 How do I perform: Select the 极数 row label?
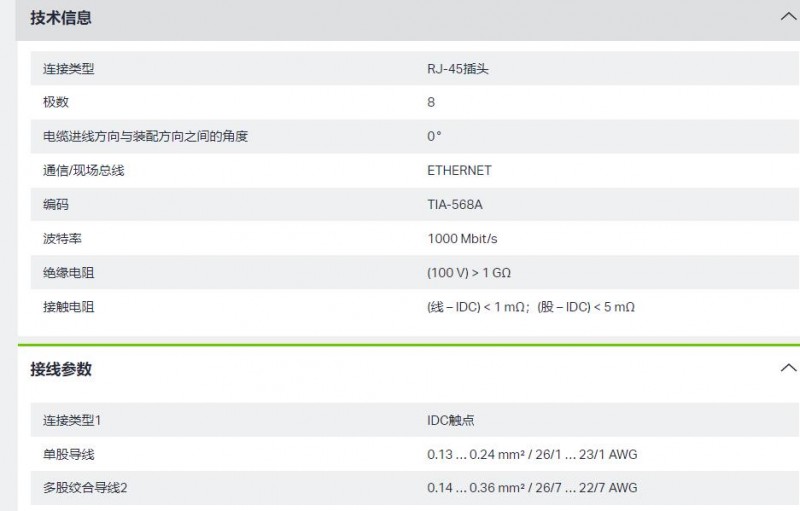56,102
